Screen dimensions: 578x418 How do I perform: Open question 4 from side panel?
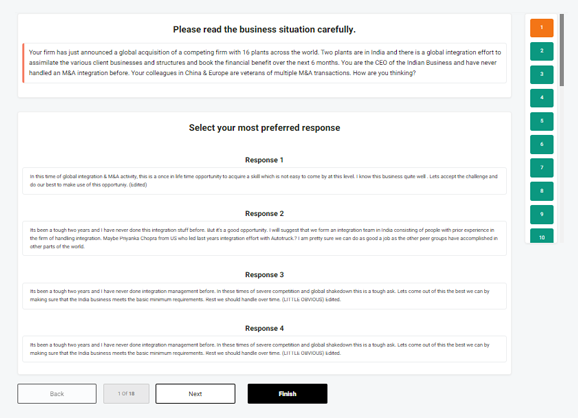[542, 98]
